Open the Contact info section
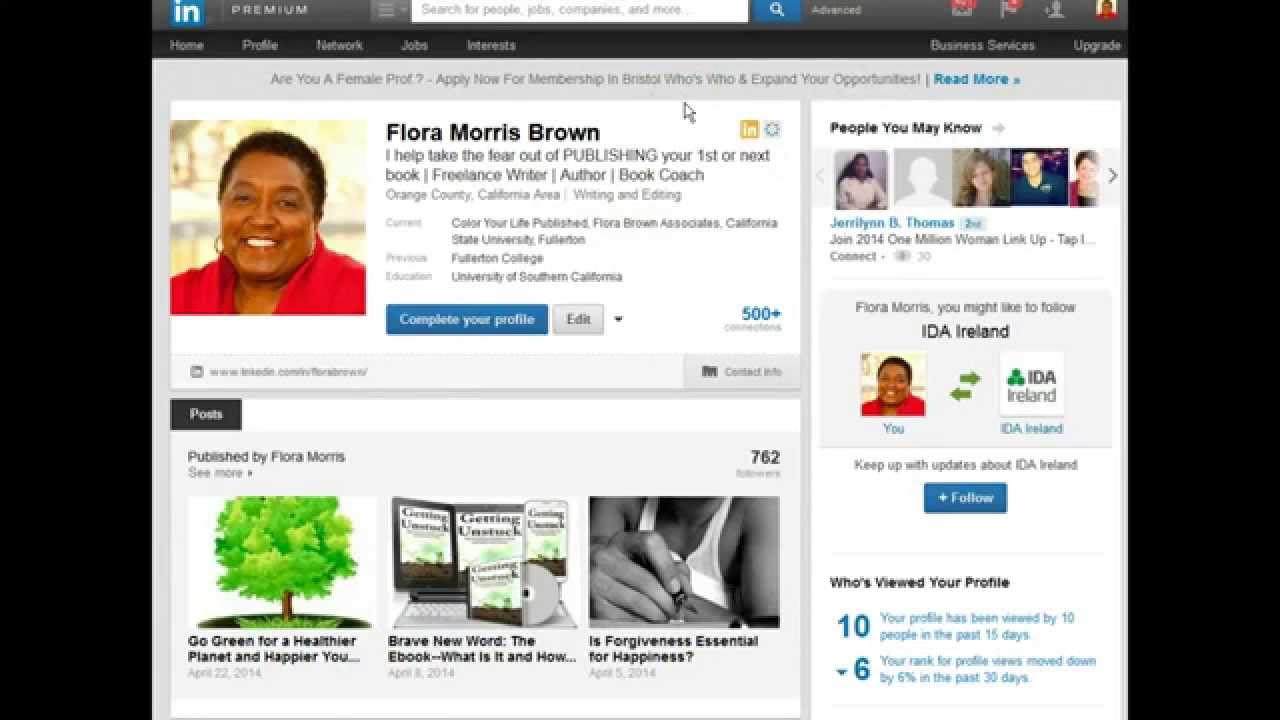The width and height of the screenshot is (1280, 720). coord(742,372)
